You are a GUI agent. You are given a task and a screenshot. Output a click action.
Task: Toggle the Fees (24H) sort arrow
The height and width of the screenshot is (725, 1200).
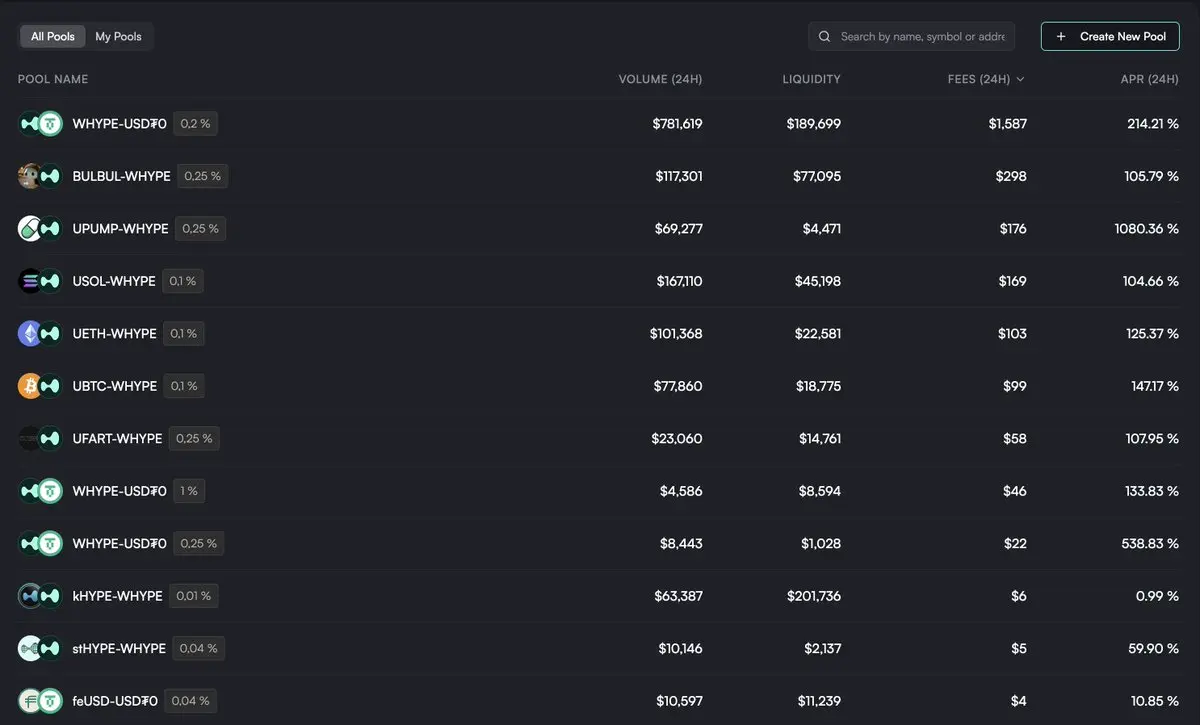(1020, 79)
